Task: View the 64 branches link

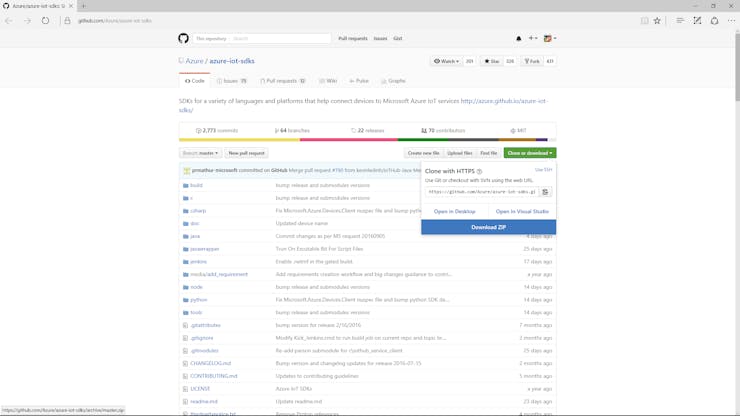Action: pos(292,131)
